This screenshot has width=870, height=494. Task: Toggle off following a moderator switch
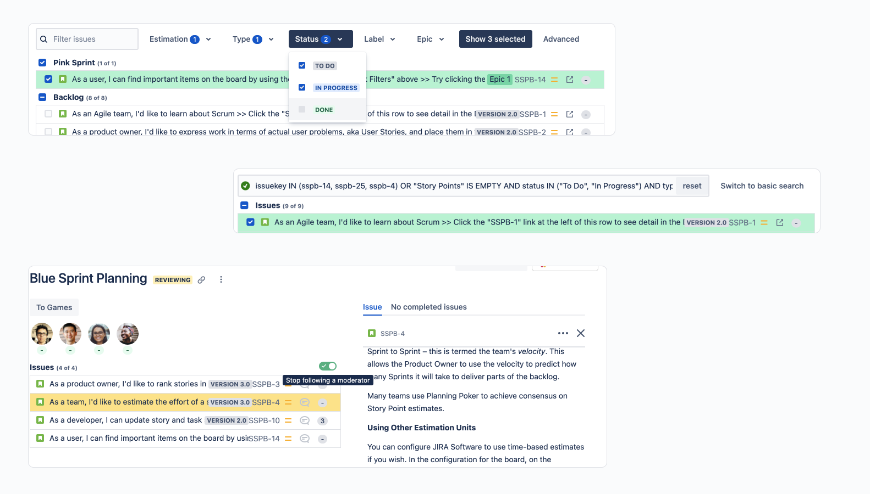tap(328, 366)
